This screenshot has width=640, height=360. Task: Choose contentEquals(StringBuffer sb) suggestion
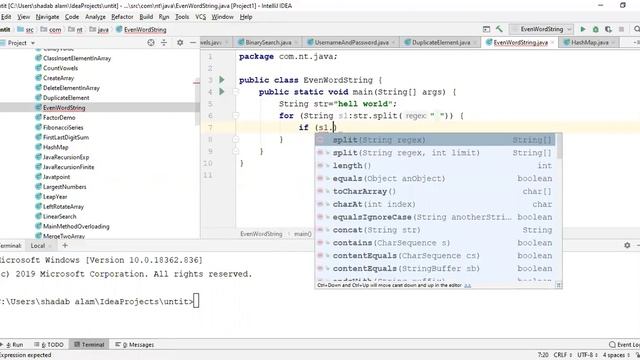(x=435, y=269)
